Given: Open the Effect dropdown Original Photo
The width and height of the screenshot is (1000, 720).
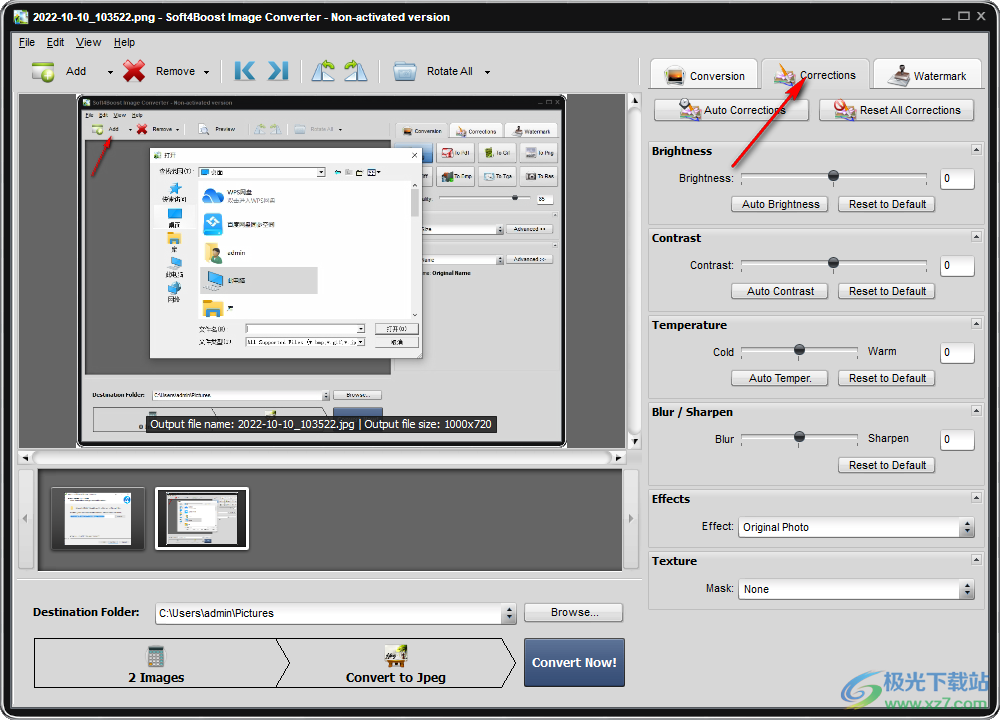Looking at the screenshot, I should point(856,527).
